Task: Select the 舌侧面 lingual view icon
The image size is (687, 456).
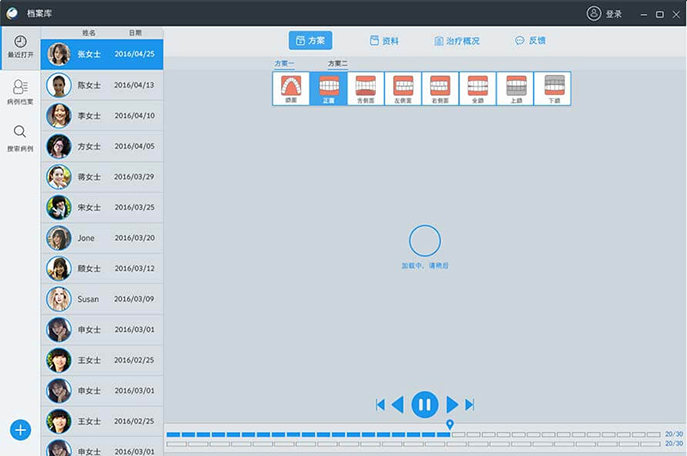Action: (366, 88)
